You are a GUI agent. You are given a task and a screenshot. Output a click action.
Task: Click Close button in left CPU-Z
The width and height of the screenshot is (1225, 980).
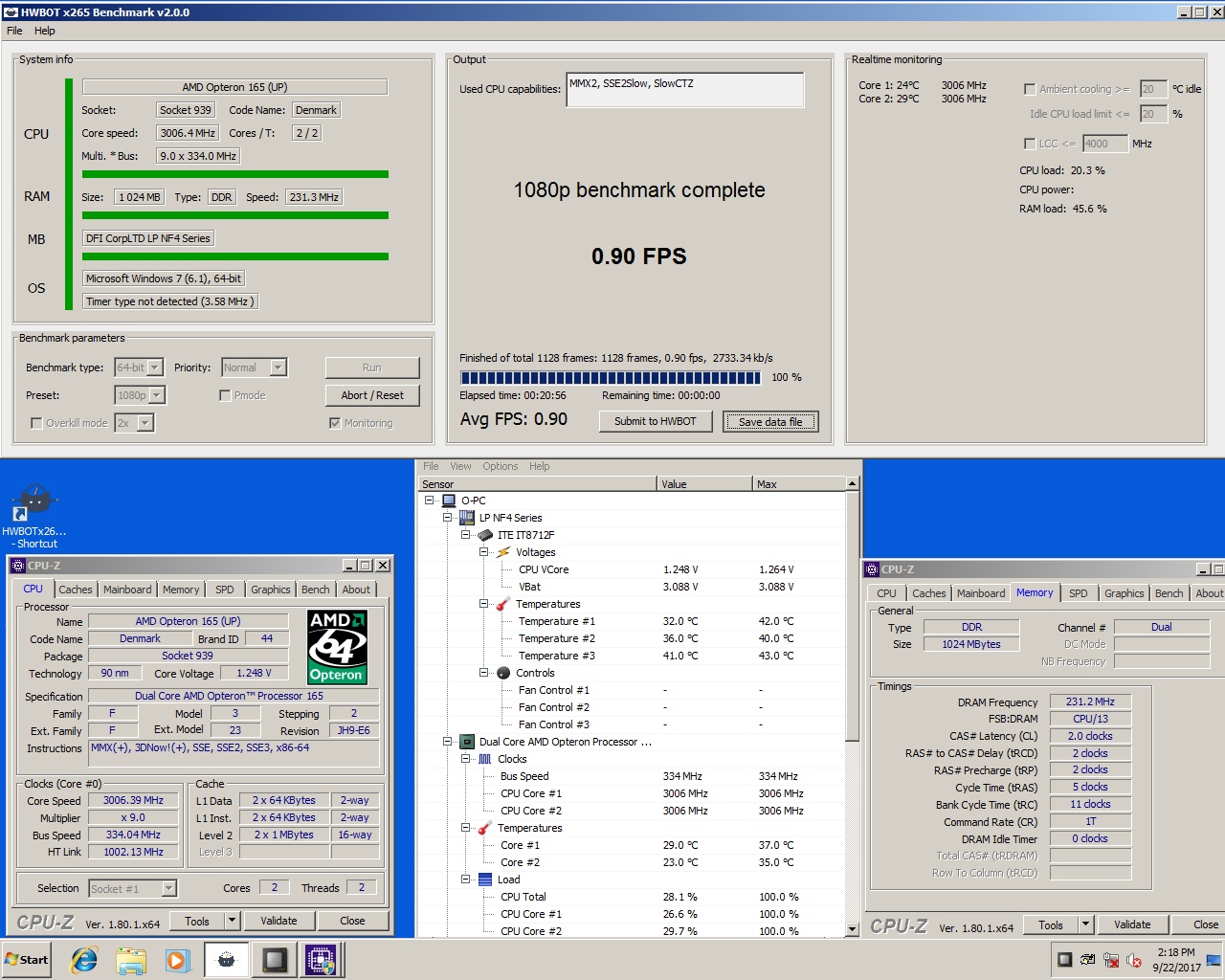click(x=352, y=921)
